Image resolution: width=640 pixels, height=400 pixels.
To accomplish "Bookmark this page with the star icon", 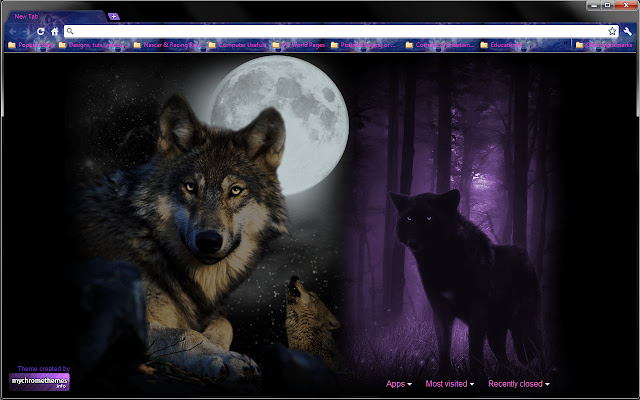I will point(612,31).
